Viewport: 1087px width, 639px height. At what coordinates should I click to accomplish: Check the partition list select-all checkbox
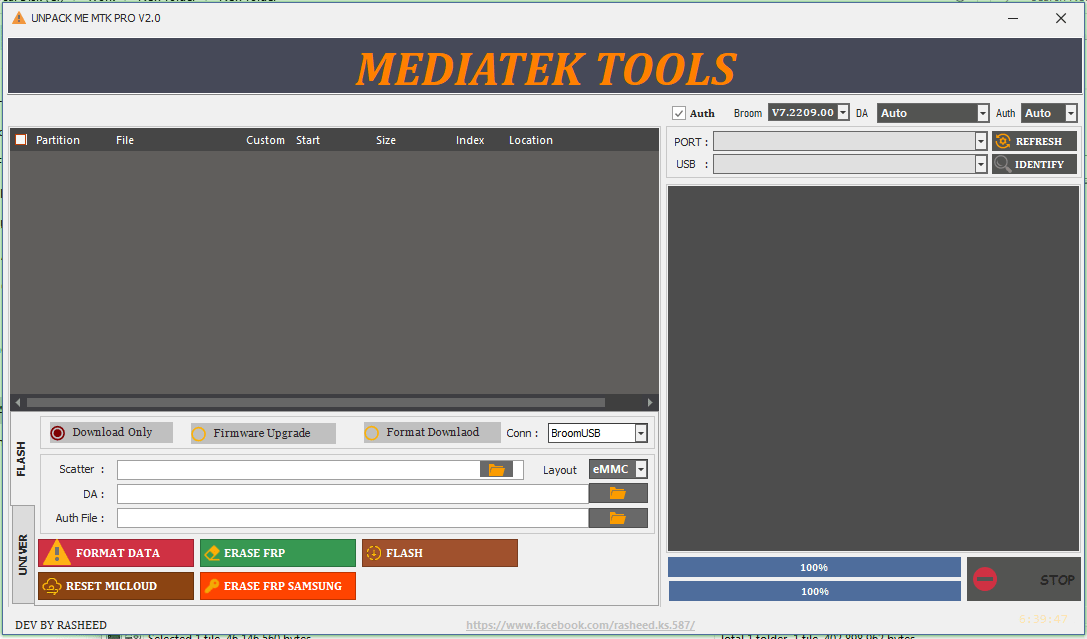pyautogui.click(x=20, y=139)
